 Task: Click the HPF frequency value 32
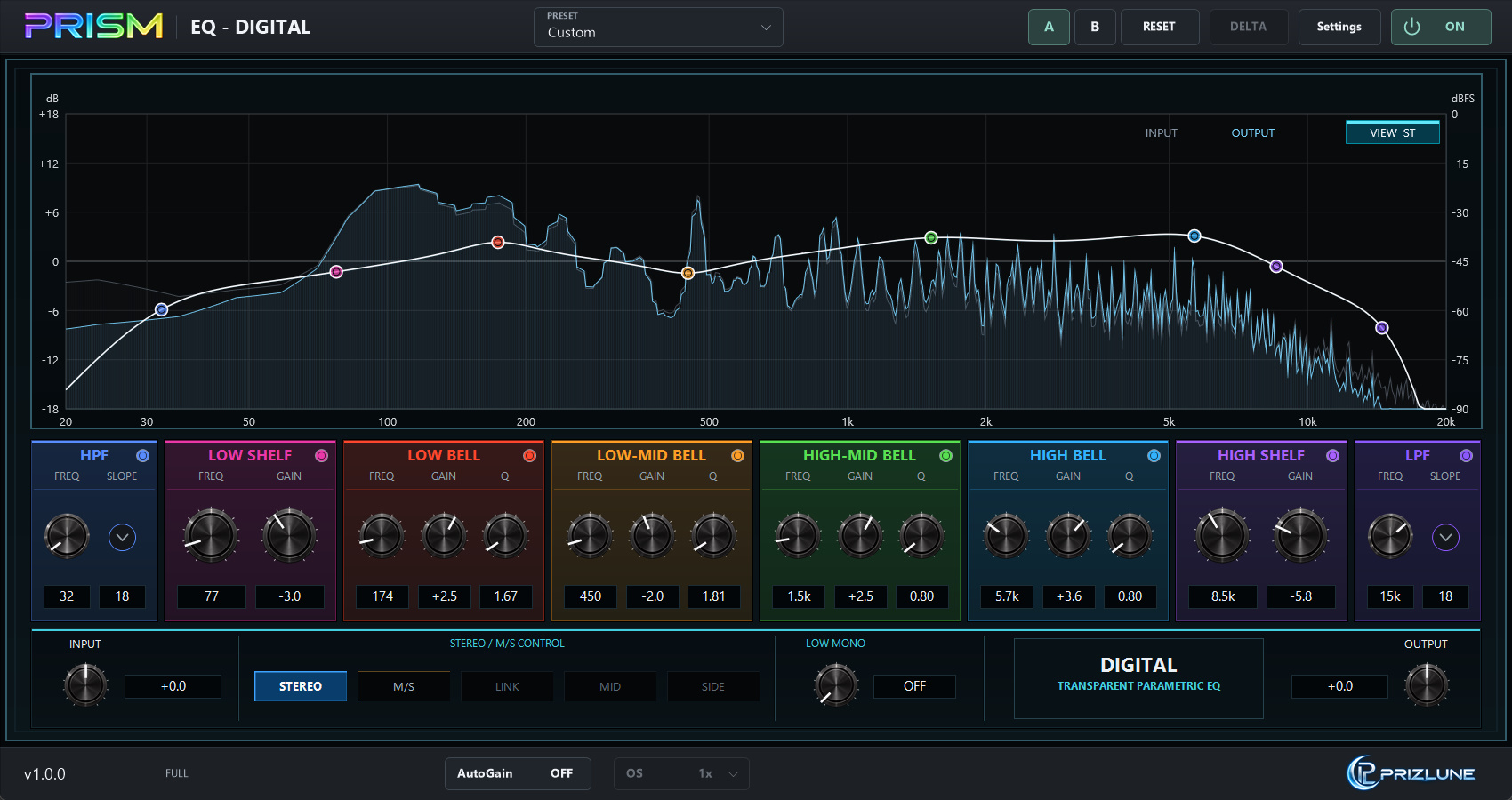(67, 596)
